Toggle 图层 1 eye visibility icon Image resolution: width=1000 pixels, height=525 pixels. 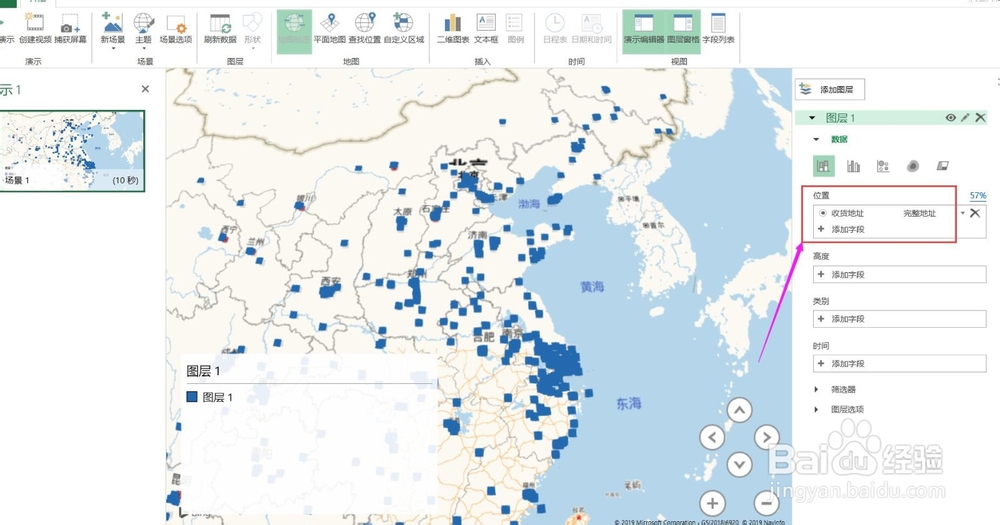tap(950, 118)
